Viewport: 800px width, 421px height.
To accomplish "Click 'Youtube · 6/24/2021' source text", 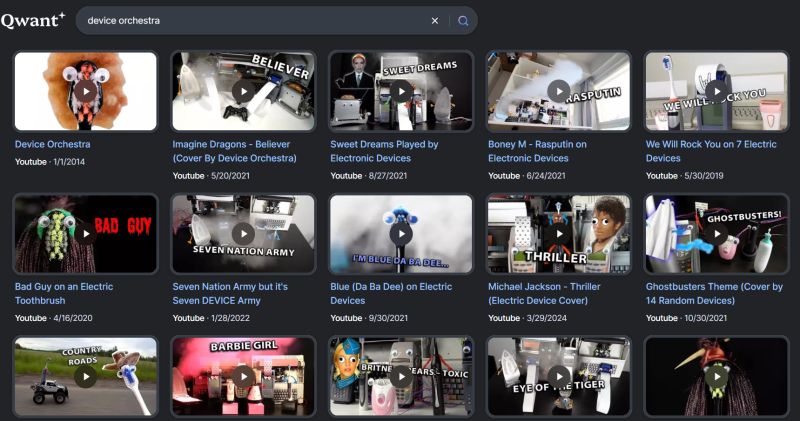I will tap(527, 176).
